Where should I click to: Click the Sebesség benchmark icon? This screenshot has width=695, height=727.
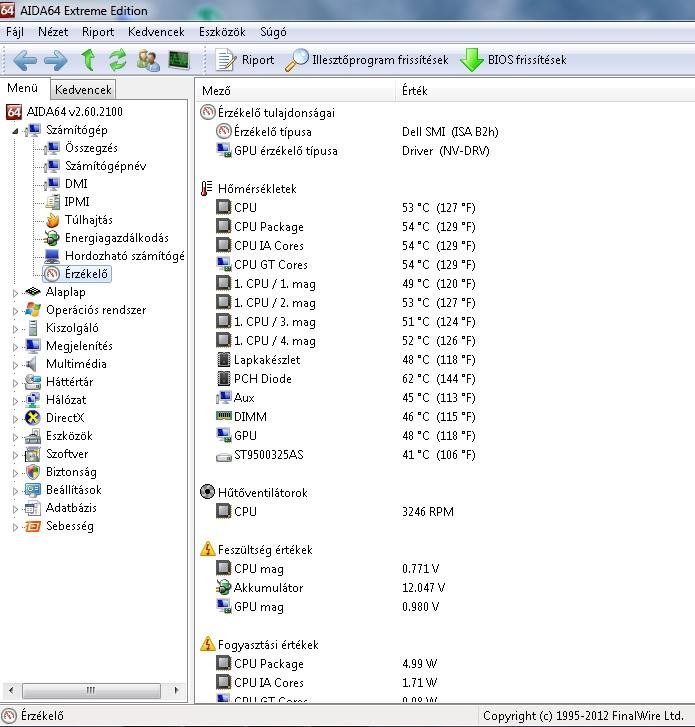click(x=32, y=526)
